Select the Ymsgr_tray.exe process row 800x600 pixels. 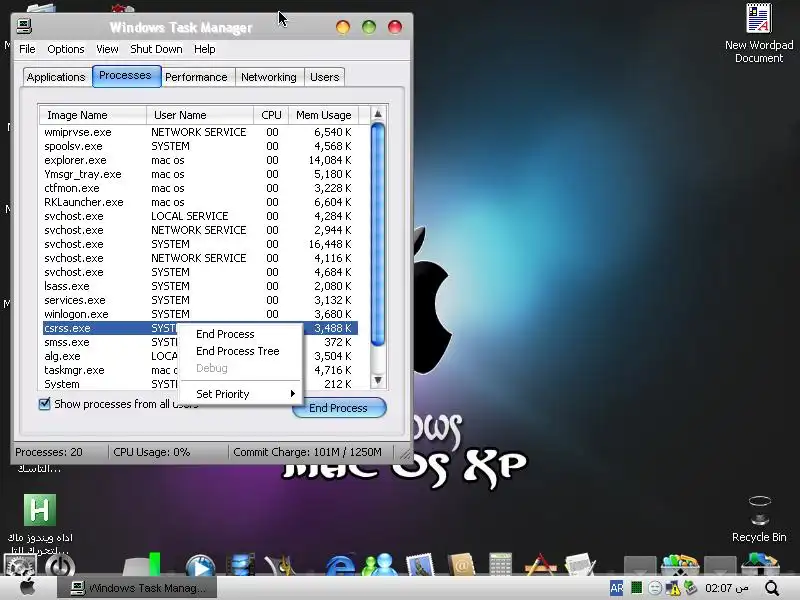click(x=200, y=174)
